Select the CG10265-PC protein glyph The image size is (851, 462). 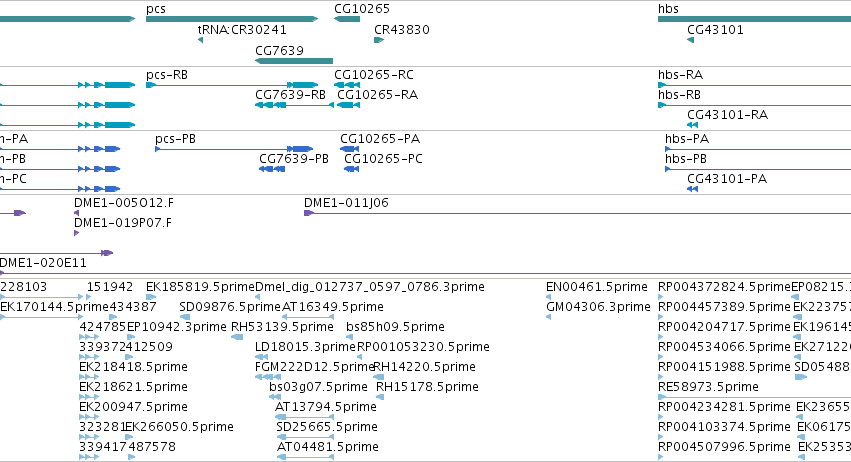click(x=351, y=169)
